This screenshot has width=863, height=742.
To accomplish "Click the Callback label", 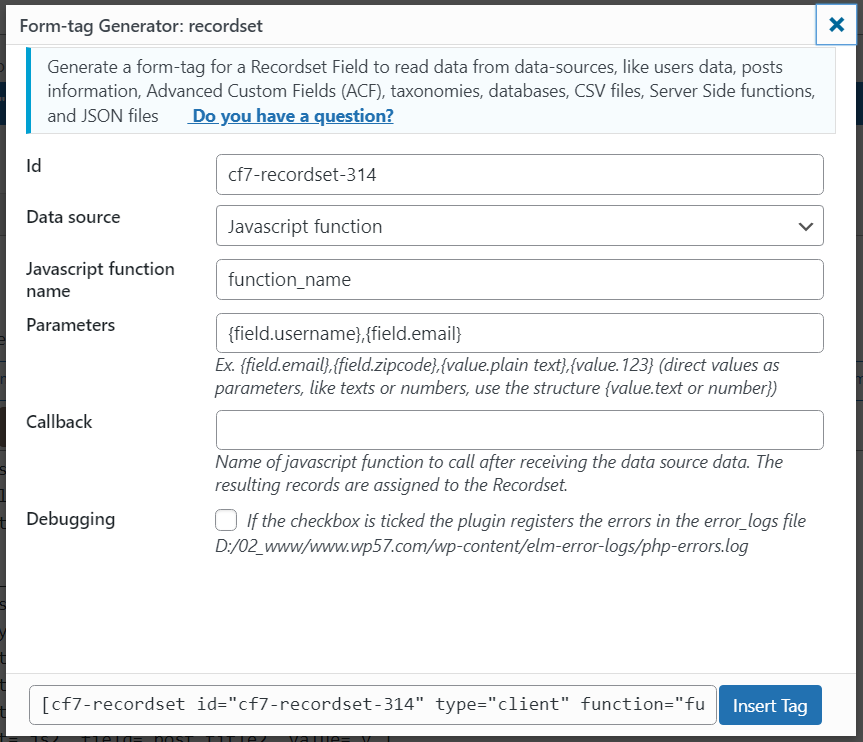I will [59, 422].
